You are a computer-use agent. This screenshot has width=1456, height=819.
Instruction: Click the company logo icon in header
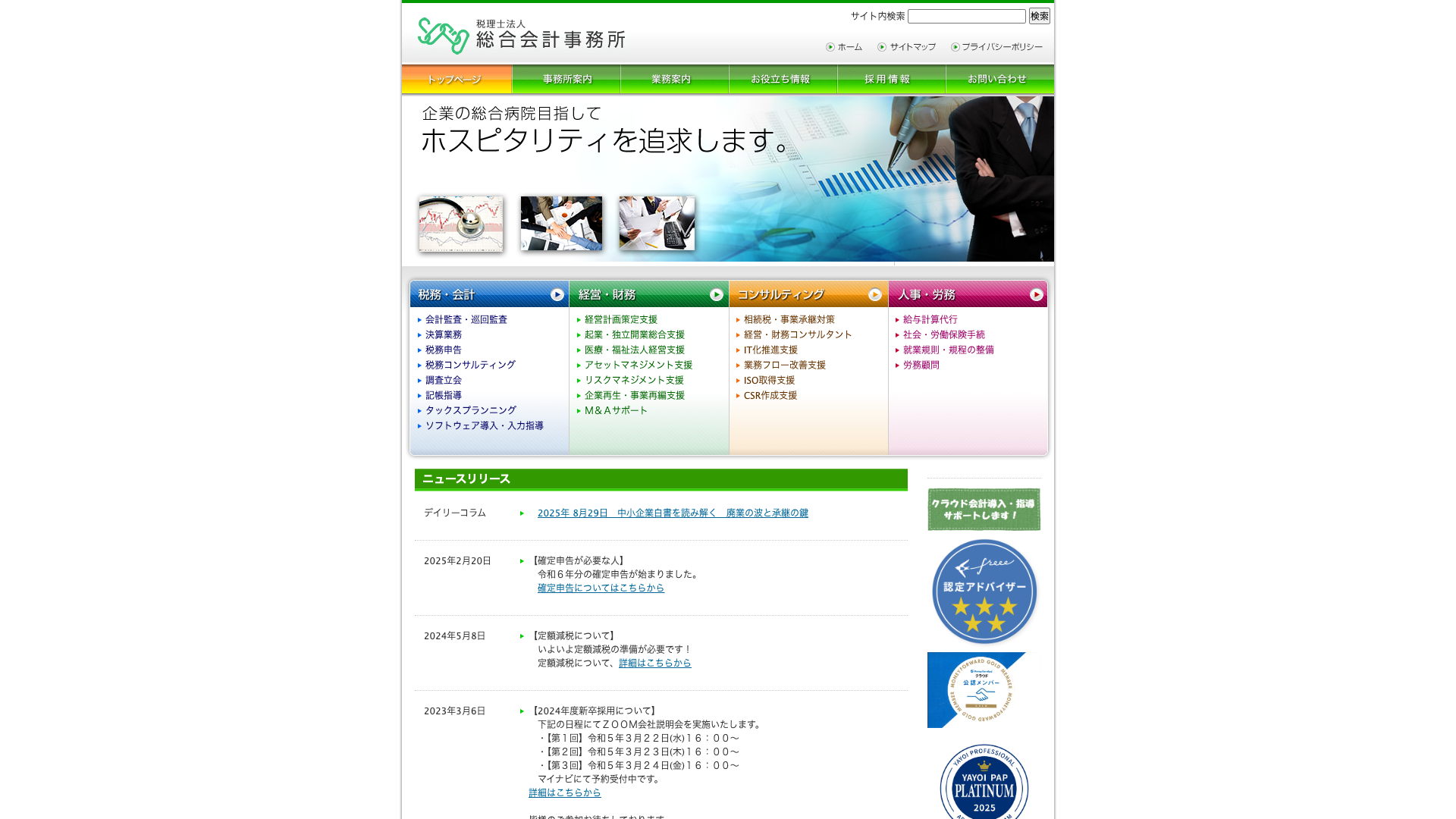click(x=444, y=36)
